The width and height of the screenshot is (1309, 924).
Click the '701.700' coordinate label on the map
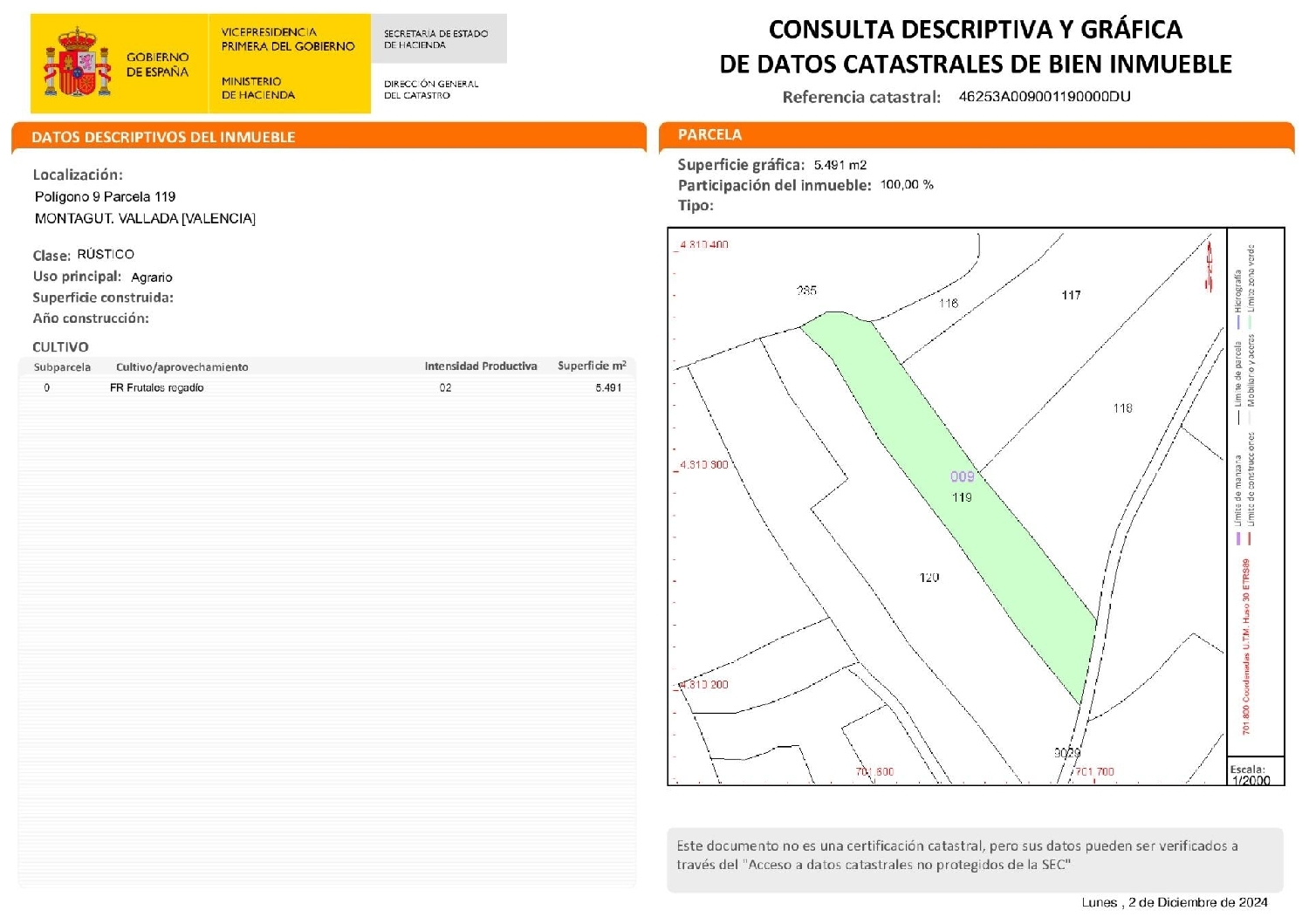coord(1094,772)
